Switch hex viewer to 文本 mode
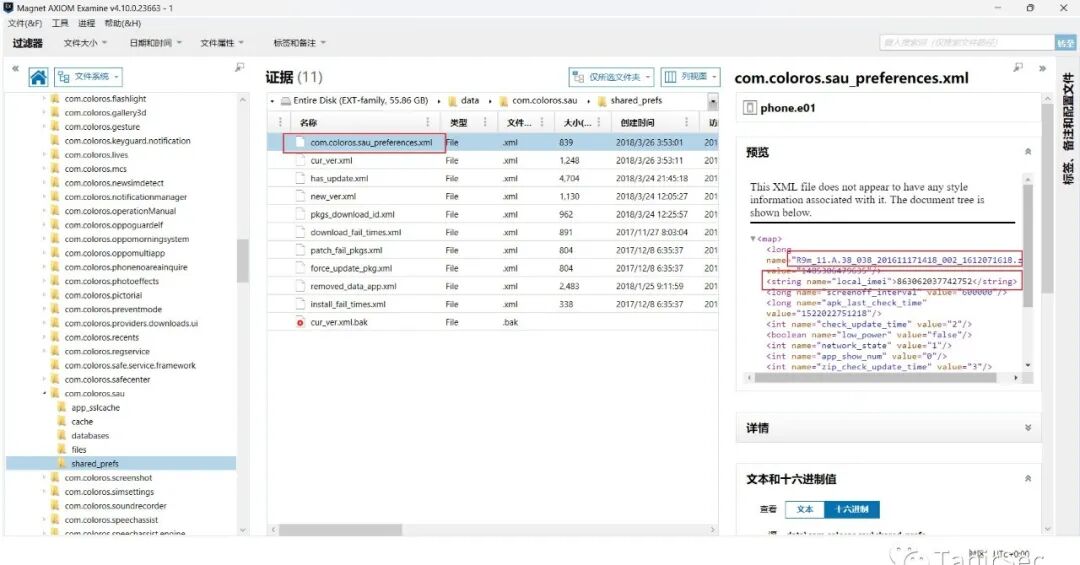The height and width of the screenshot is (565, 1080). click(x=804, y=509)
